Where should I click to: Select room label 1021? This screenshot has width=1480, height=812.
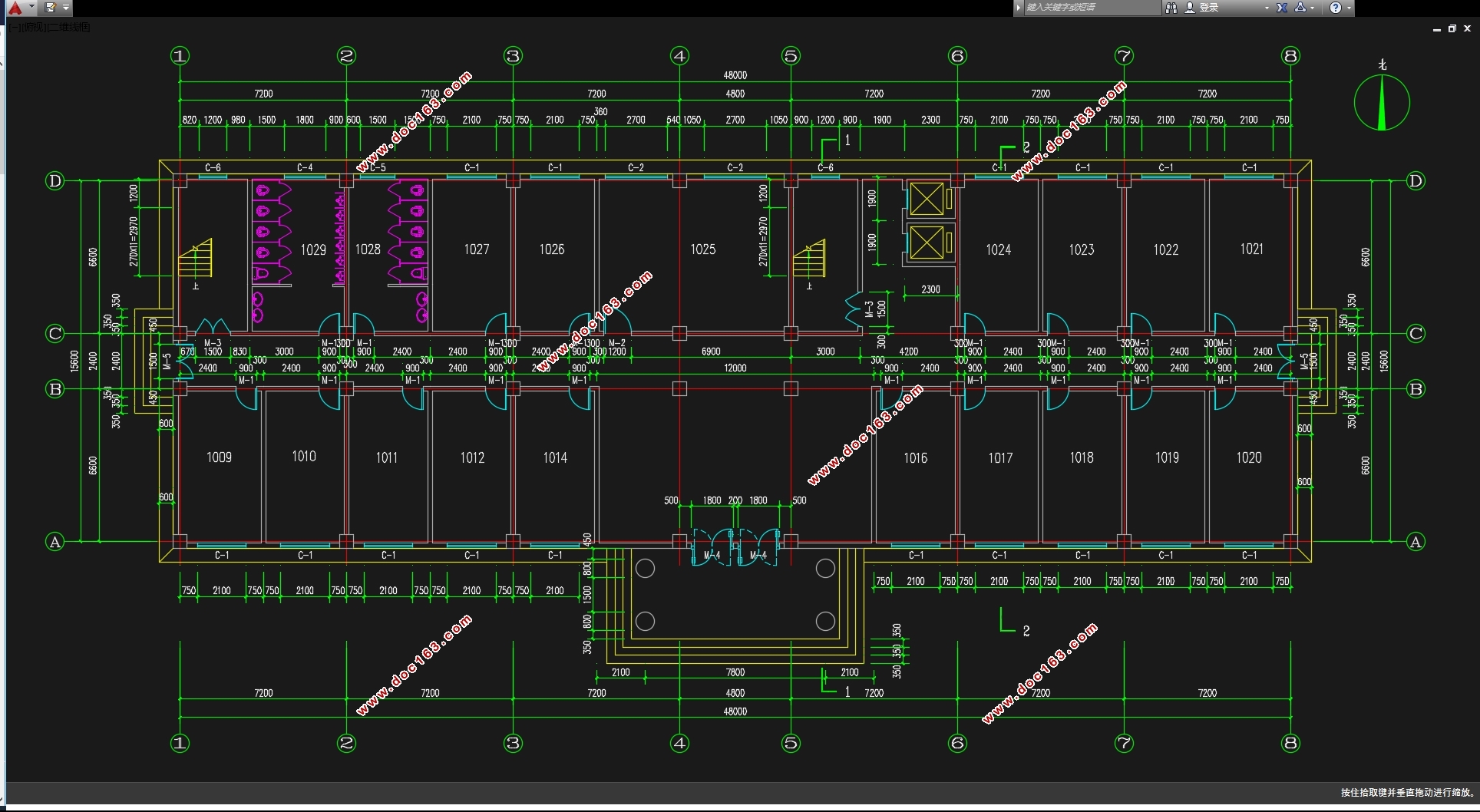[1252, 249]
